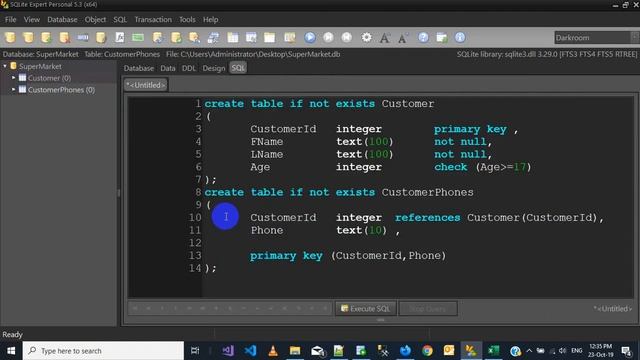Select the SQL tab
This screenshot has height=360, width=640.
(x=238, y=68)
